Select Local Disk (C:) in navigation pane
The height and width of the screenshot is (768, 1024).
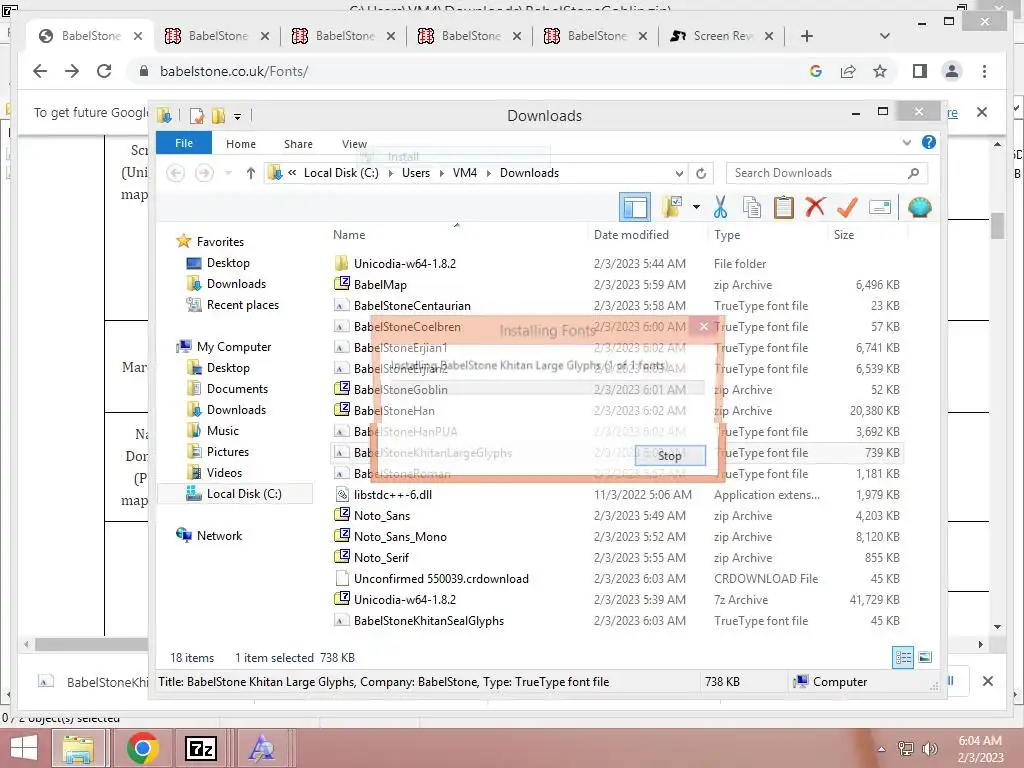tap(244, 494)
